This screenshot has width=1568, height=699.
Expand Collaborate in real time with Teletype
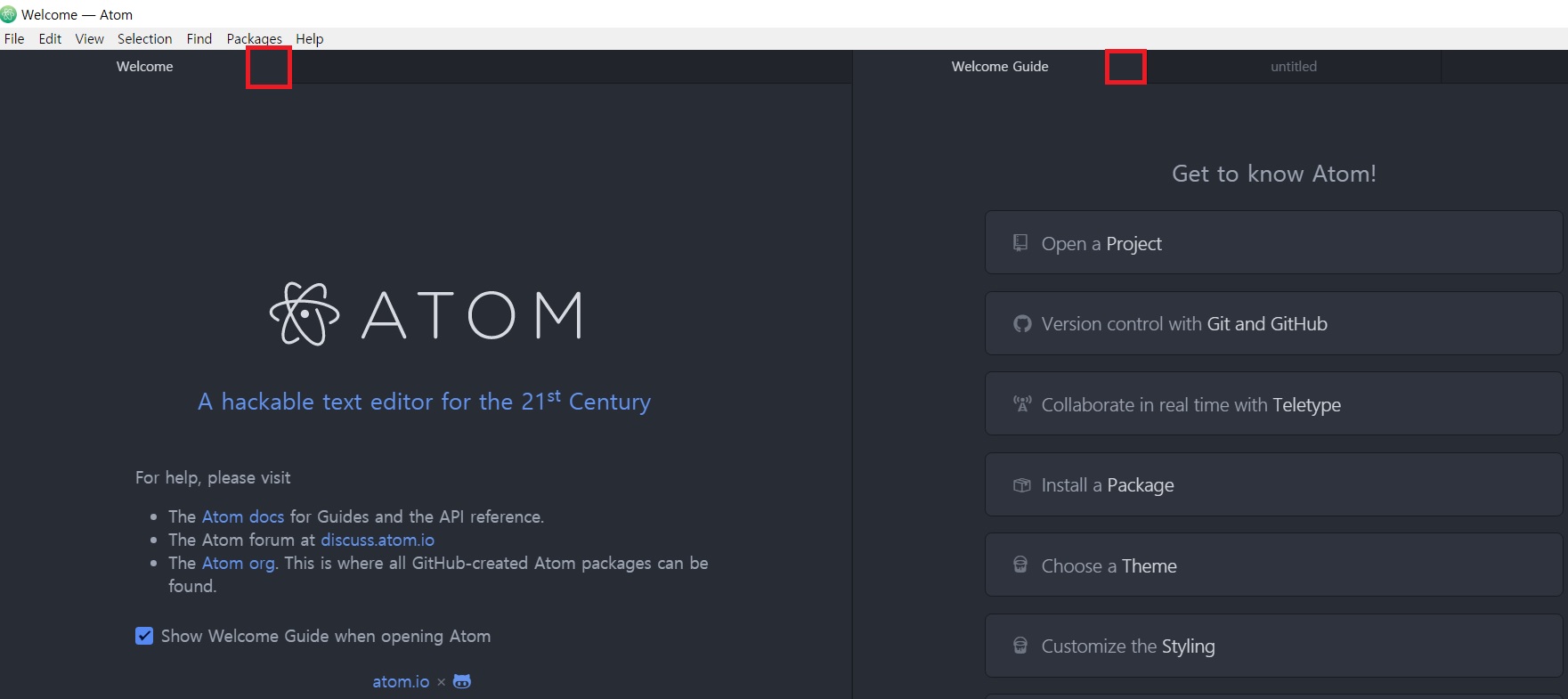1274,403
